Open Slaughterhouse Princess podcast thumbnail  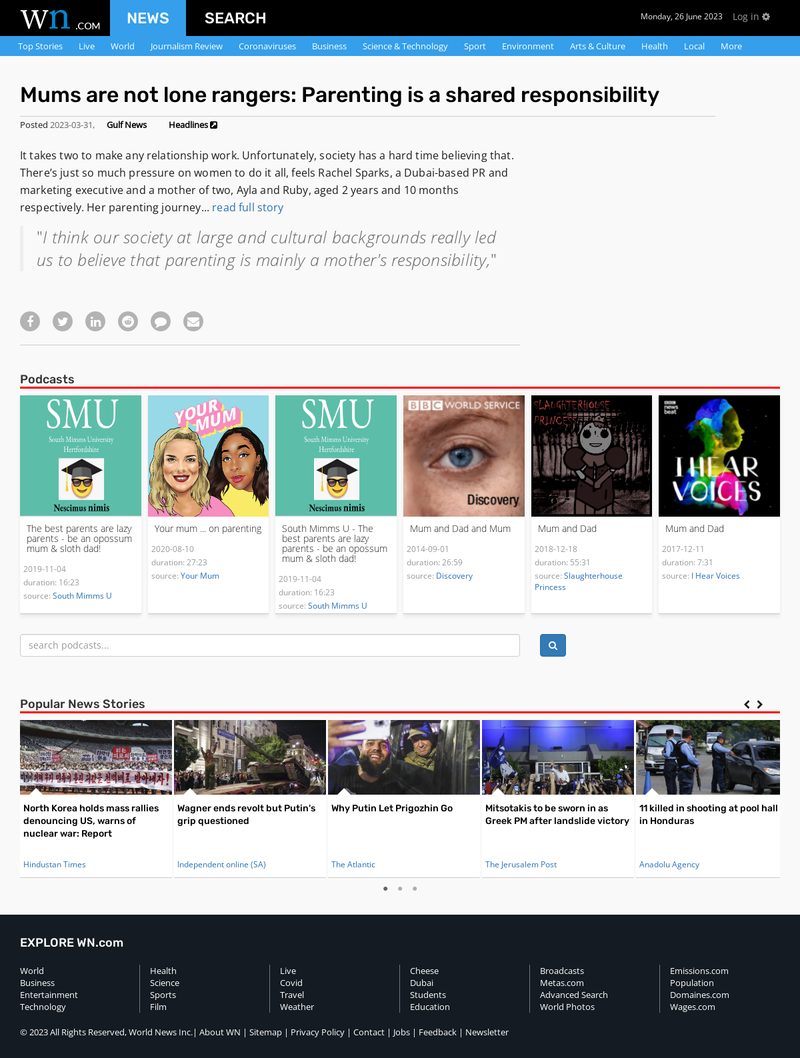pos(592,456)
